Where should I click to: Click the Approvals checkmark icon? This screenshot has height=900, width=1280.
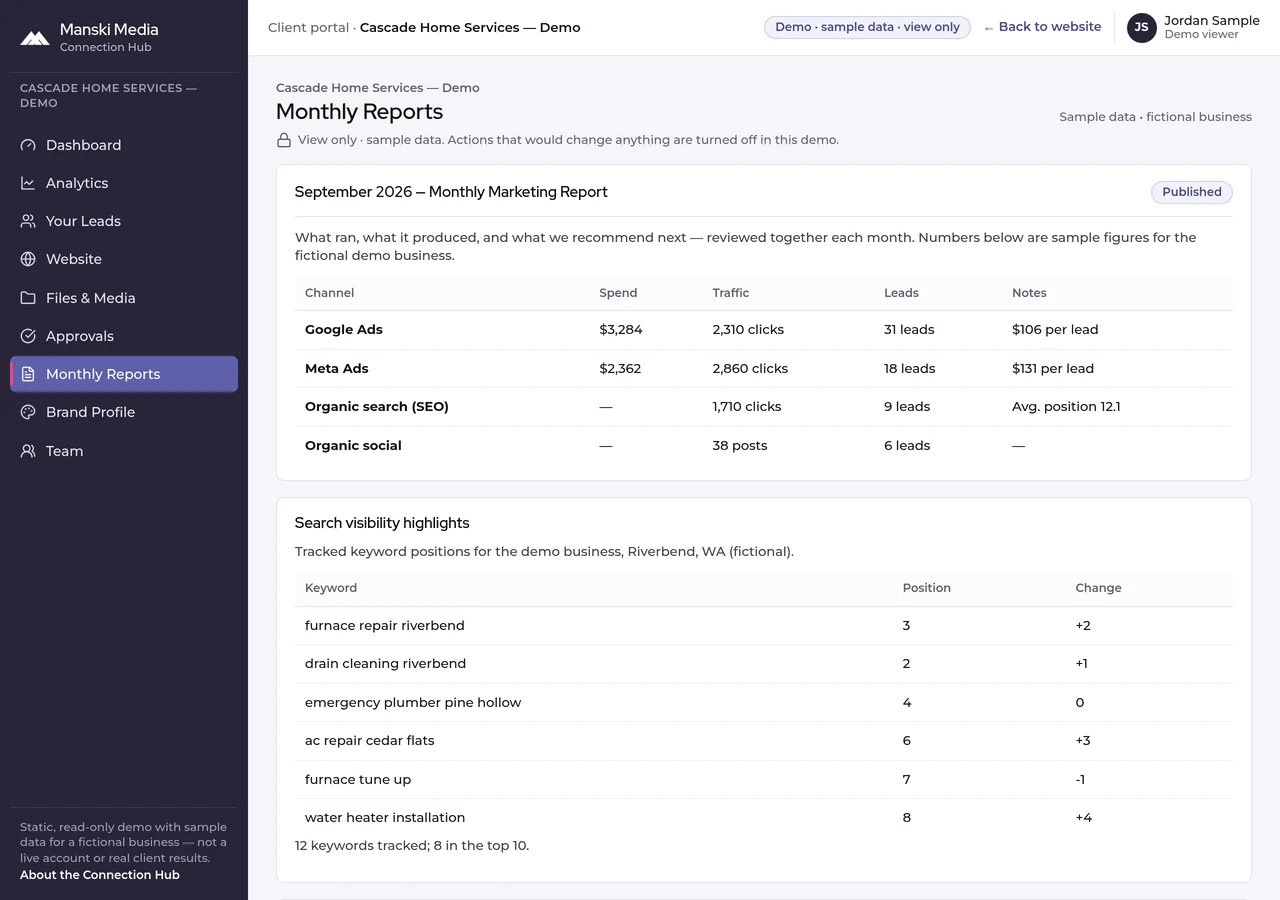pos(28,336)
